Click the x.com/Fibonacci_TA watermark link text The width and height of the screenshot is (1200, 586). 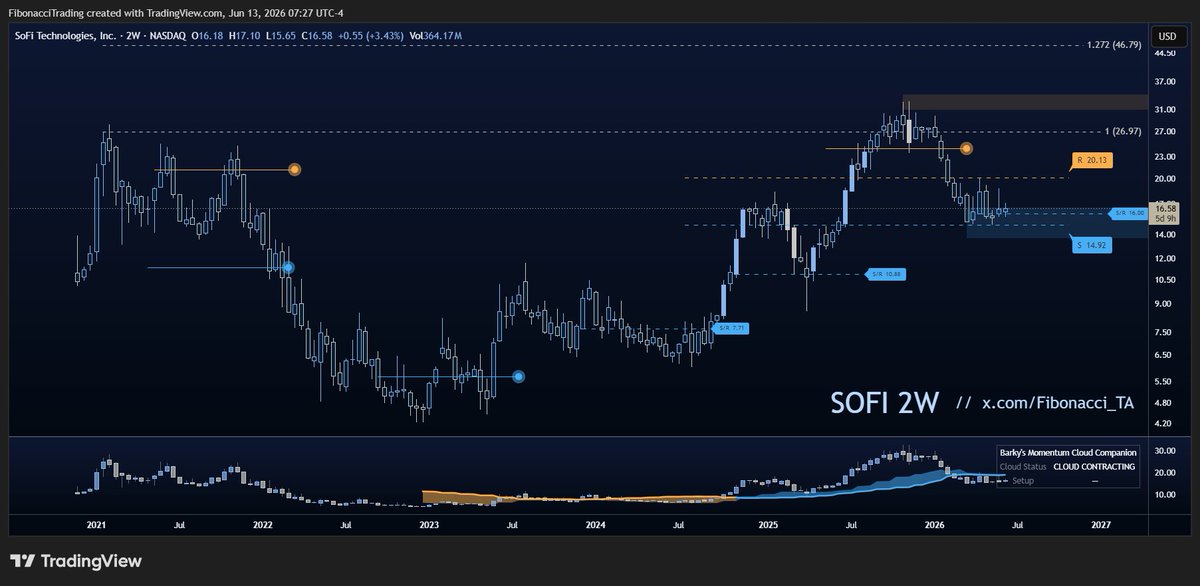pos(1059,402)
